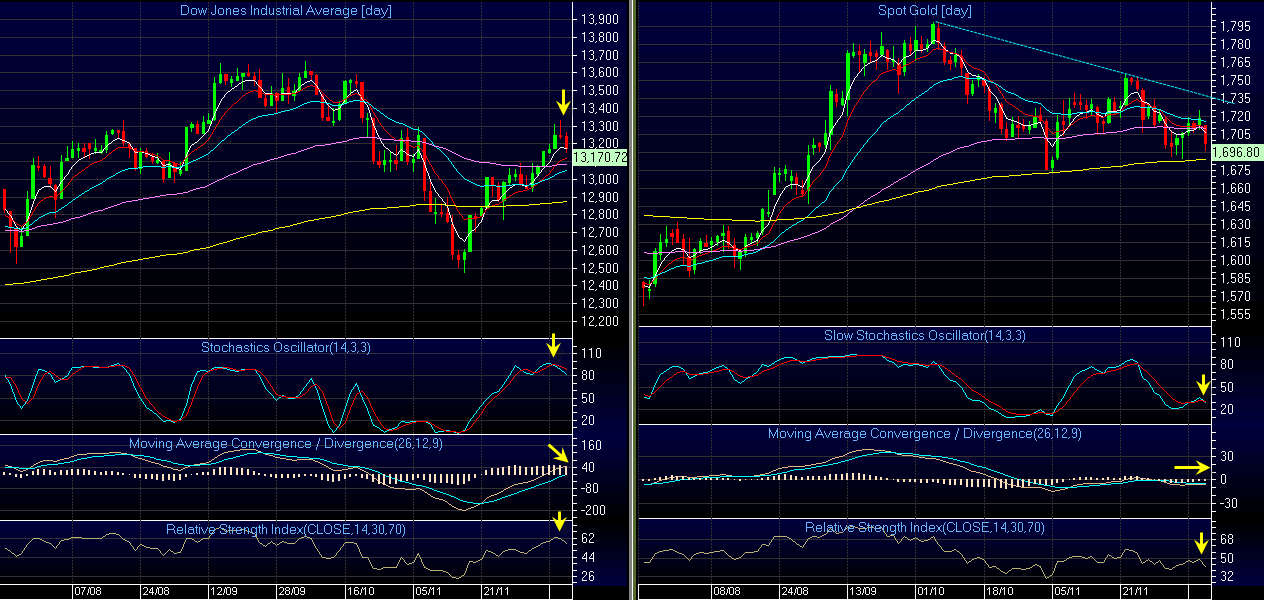Screen dimensions: 1264x600
Task: Click the 05/11 date on gold time axis
Action: (x=1066, y=591)
